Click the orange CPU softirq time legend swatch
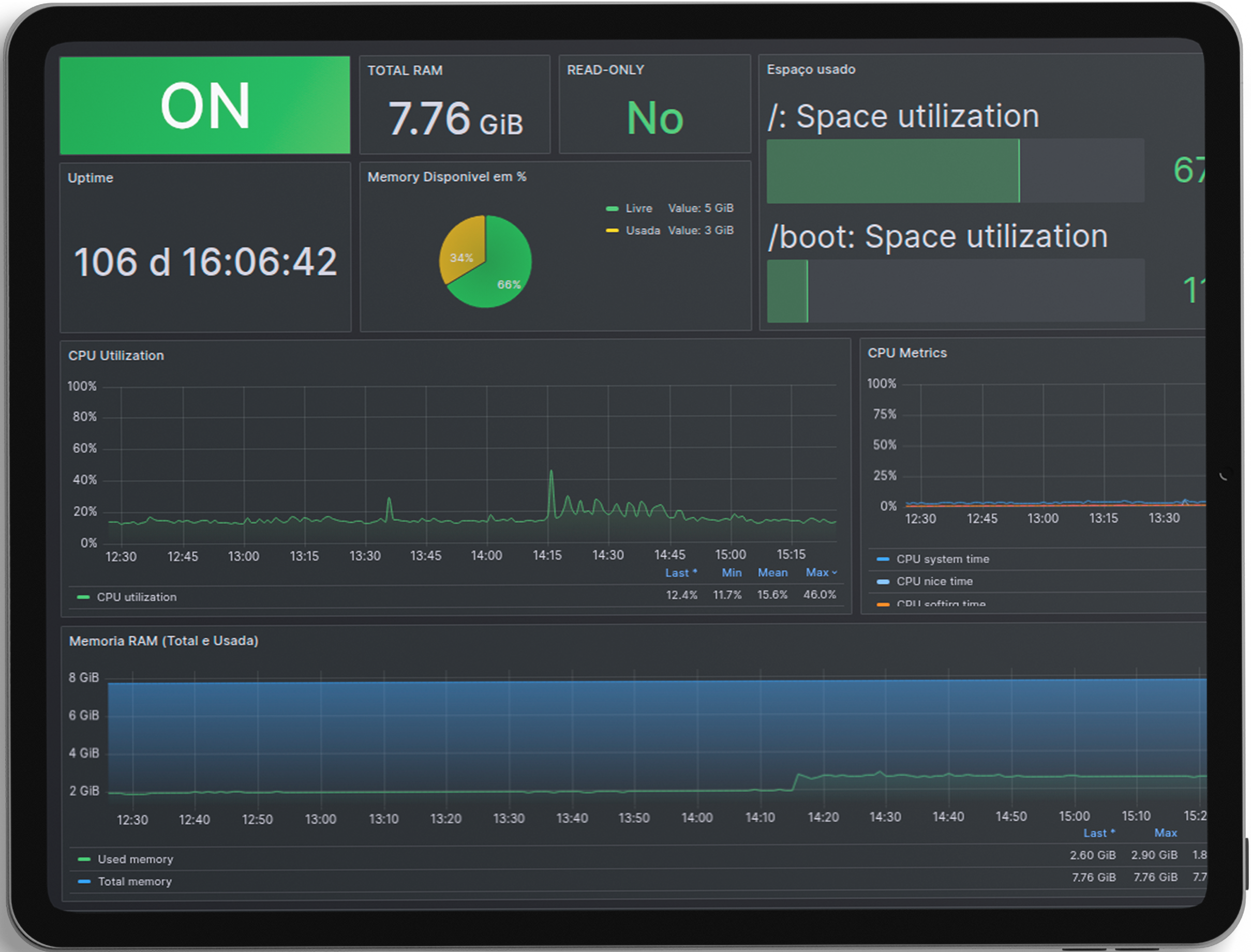The width and height of the screenshot is (1251, 952). click(883, 604)
